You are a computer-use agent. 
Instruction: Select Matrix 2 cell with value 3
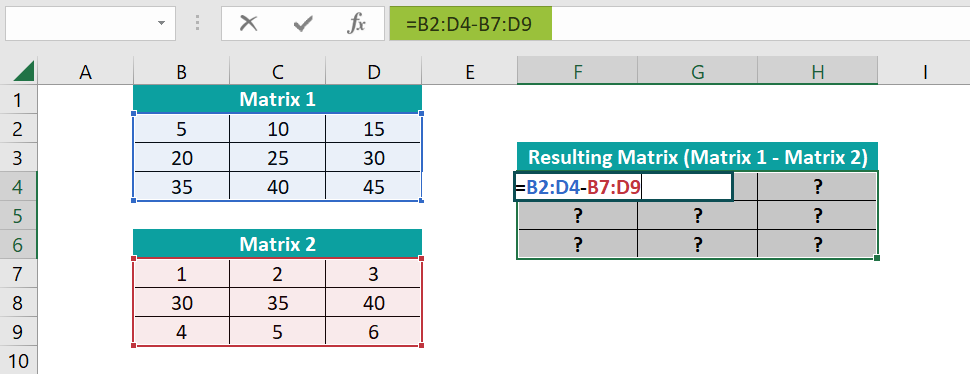point(373,274)
